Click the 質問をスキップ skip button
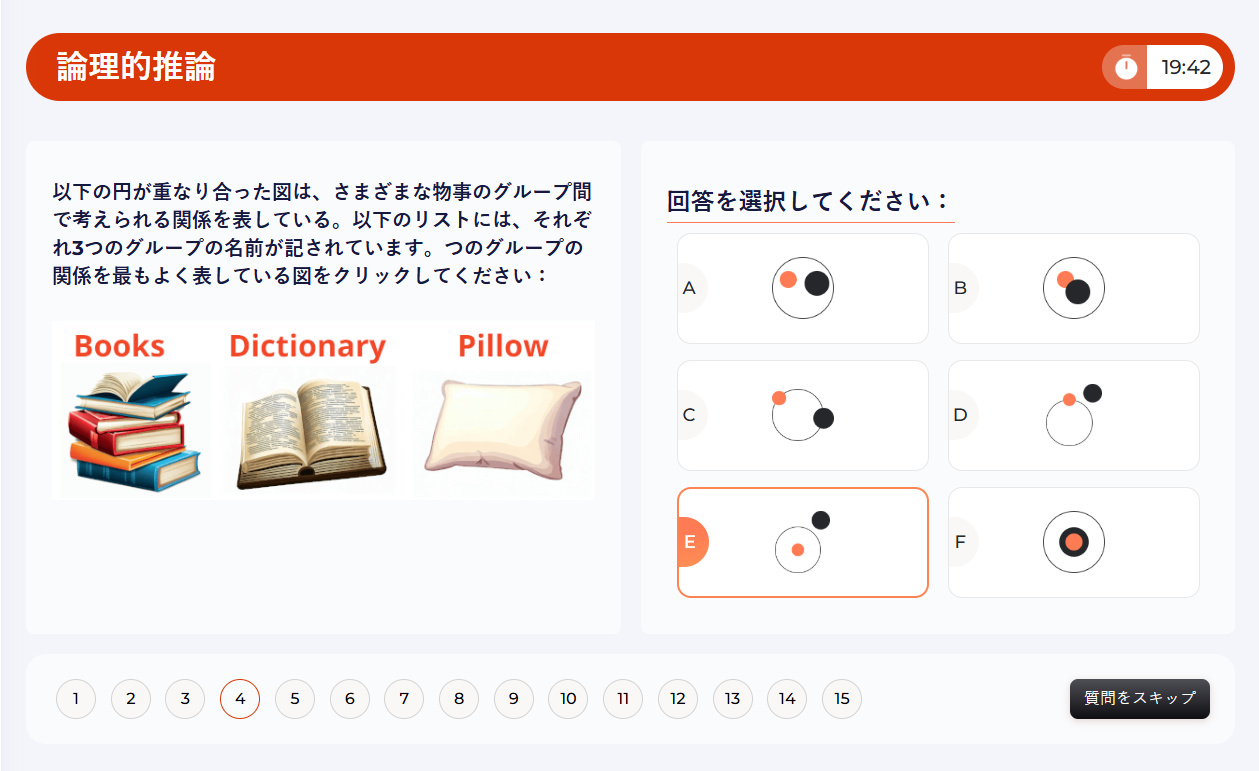This screenshot has height=771, width=1259. tap(1139, 699)
